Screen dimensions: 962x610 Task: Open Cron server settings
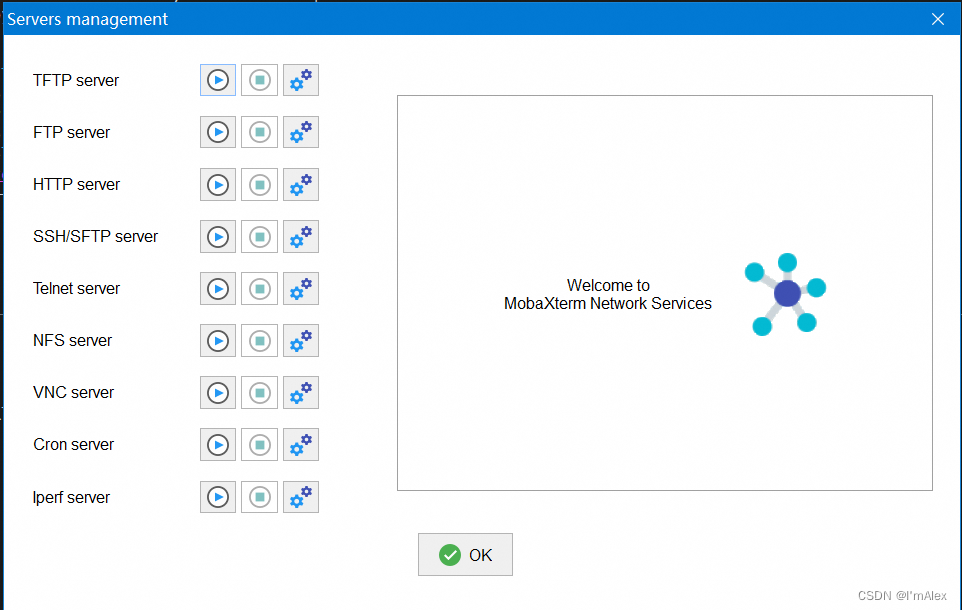point(301,444)
